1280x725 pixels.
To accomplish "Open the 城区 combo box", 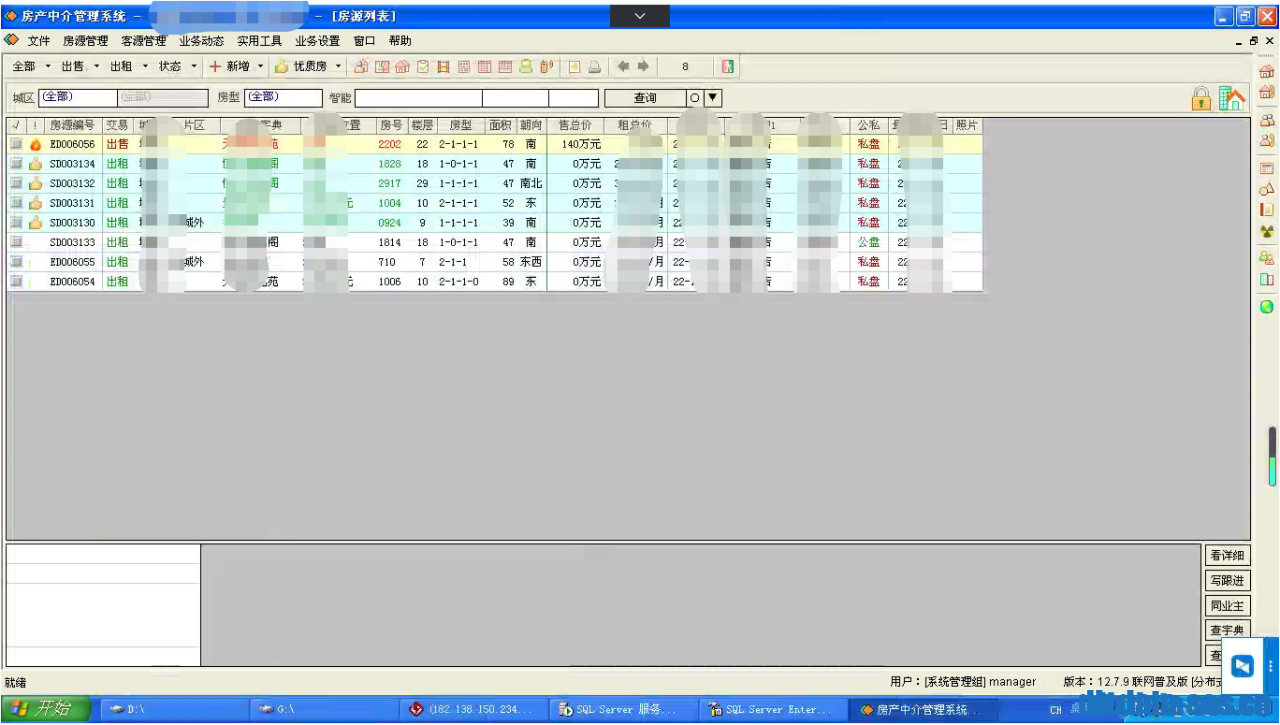I will pyautogui.click(x=77, y=97).
